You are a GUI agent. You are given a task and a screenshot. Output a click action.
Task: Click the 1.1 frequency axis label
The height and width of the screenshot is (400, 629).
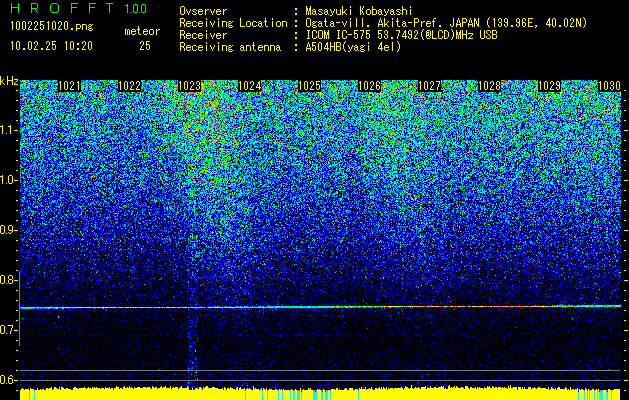(x=8, y=130)
